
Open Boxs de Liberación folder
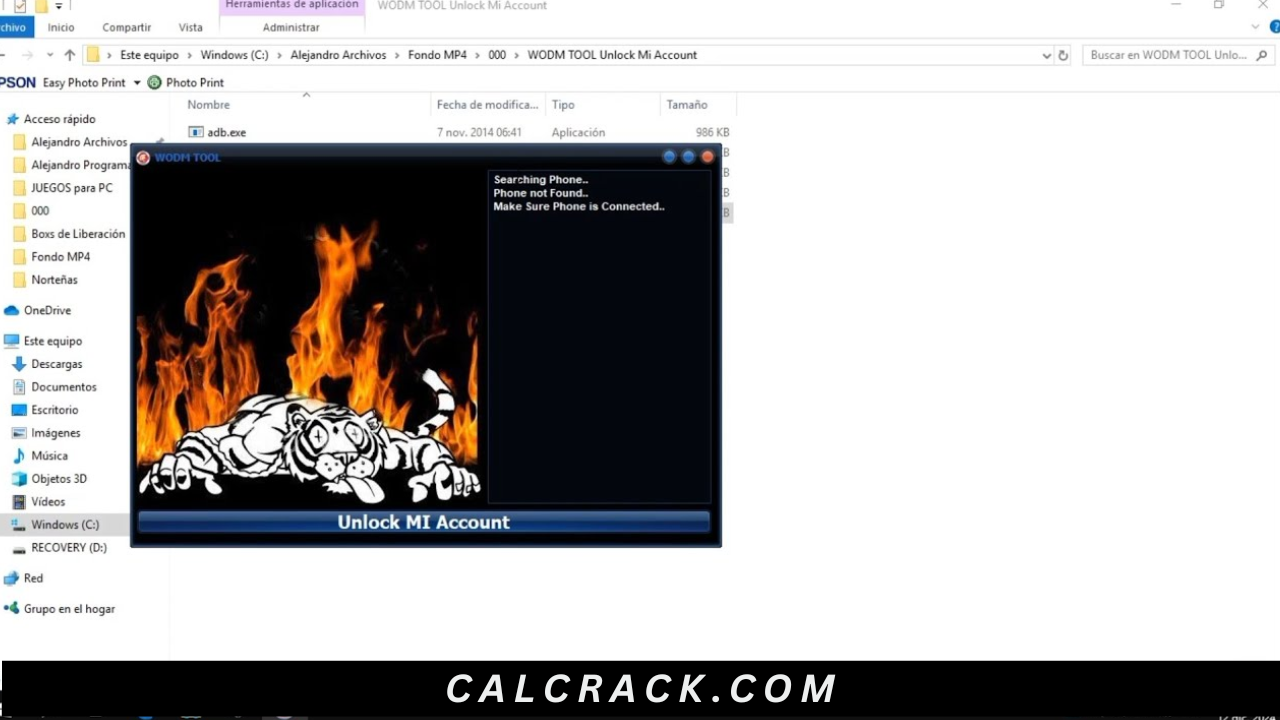pyautogui.click(x=78, y=234)
